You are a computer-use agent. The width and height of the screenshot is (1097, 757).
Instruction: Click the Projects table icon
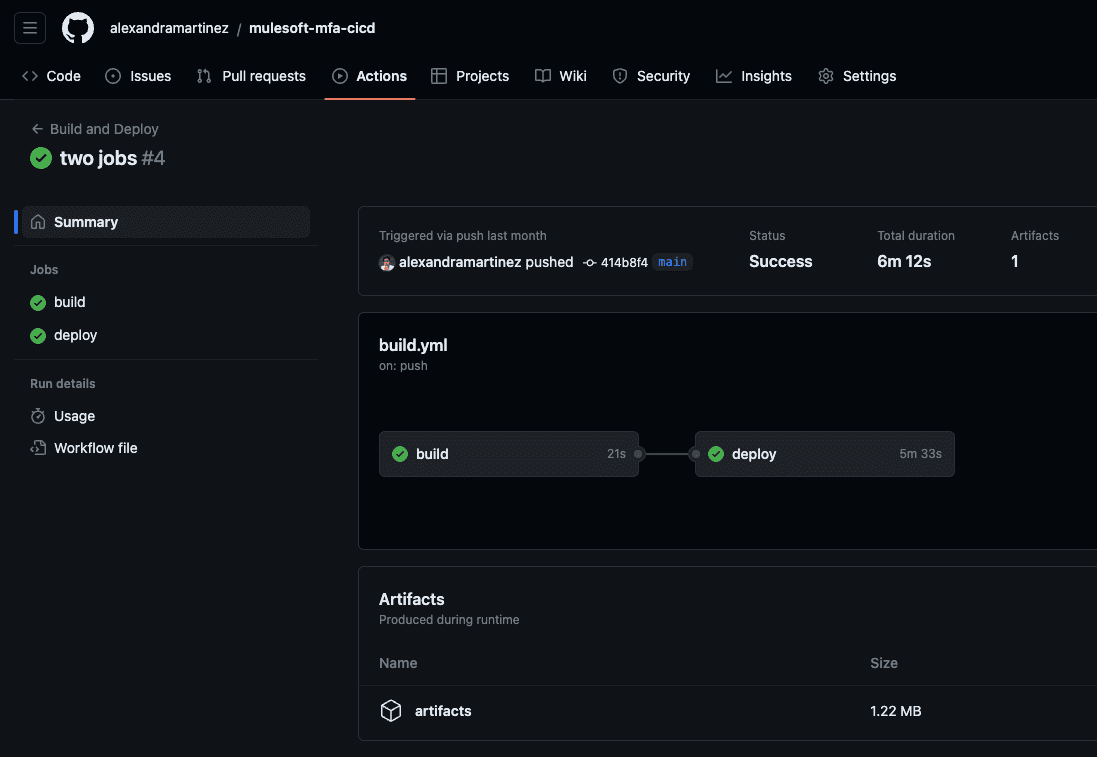439,76
